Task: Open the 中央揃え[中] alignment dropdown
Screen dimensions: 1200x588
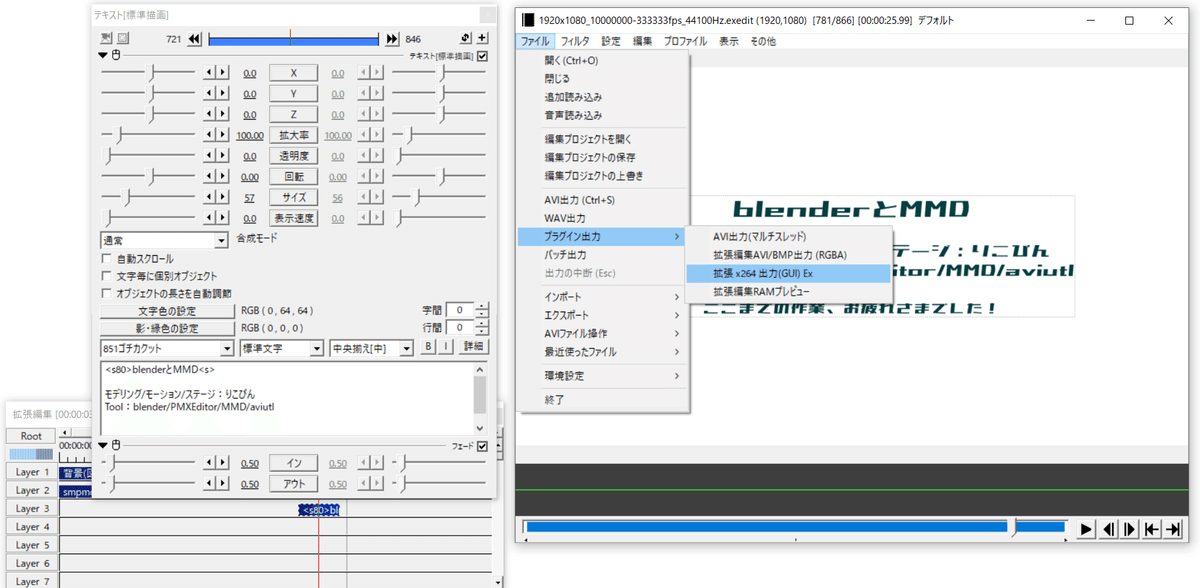Action: 372,348
